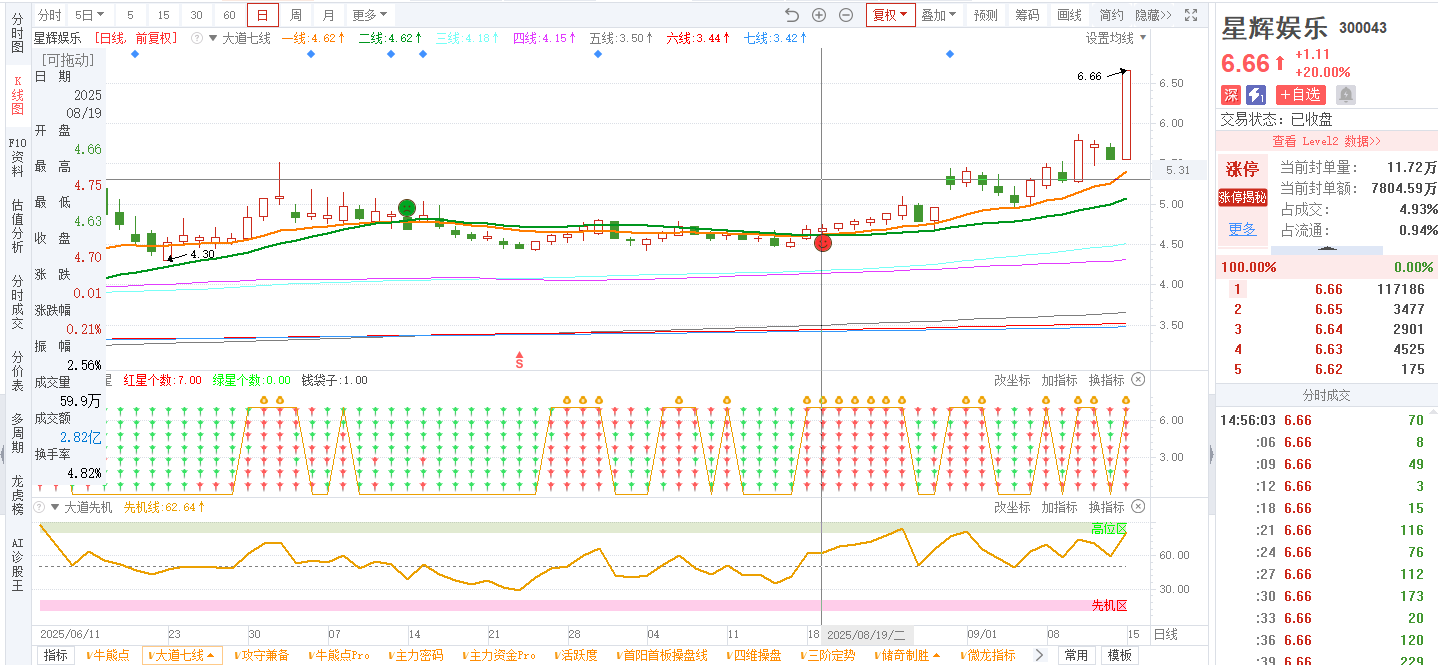Toggle the 隐藏 panel hide control
Viewport: 1438px width, 665px height.
click(1153, 15)
